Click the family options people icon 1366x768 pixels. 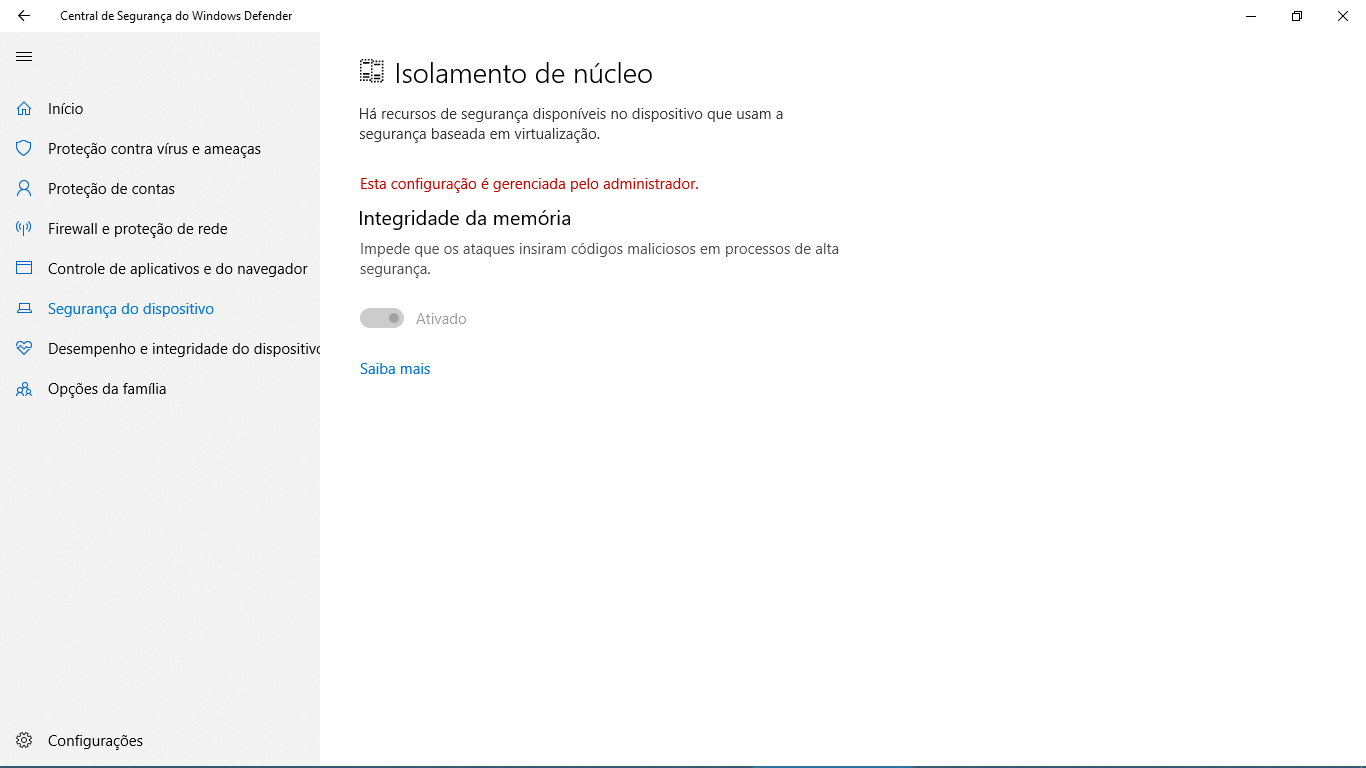click(x=24, y=389)
